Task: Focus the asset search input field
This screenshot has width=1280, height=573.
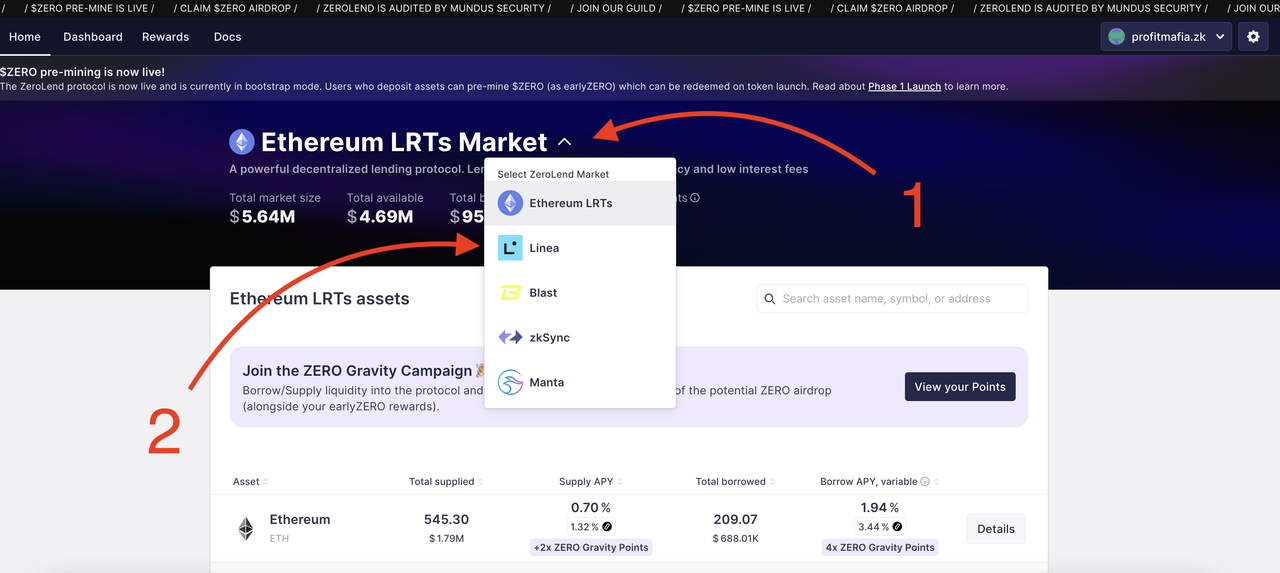Action: click(x=892, y=299)
